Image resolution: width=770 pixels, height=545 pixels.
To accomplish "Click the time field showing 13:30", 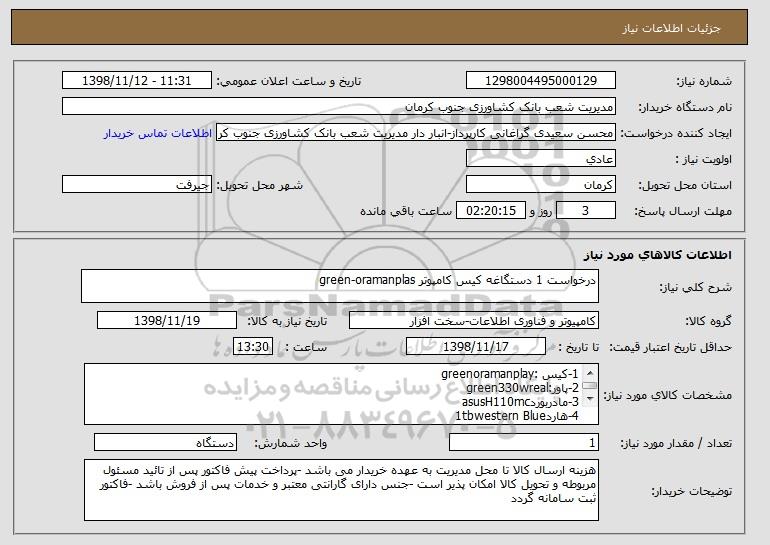I will tap(253, 347).
